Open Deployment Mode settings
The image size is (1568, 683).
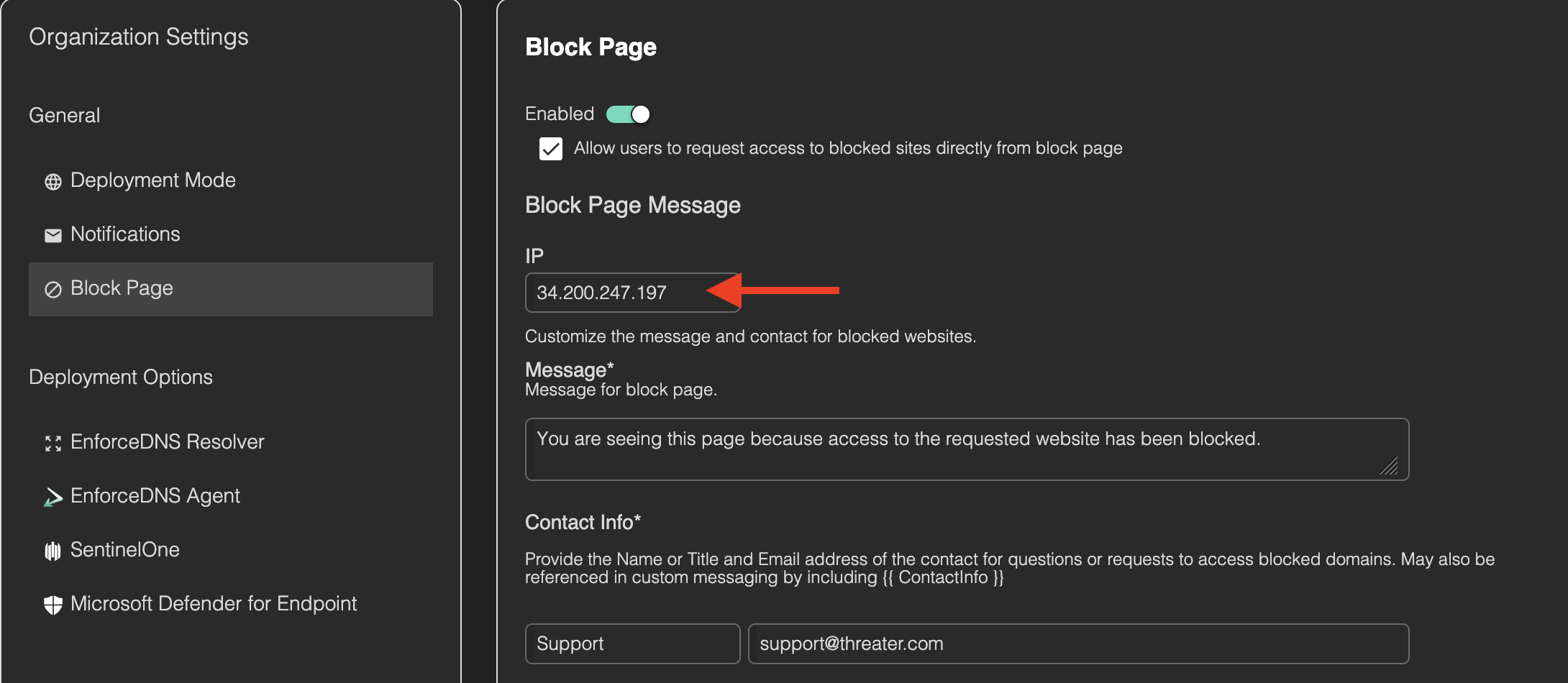tap(152, 180)
